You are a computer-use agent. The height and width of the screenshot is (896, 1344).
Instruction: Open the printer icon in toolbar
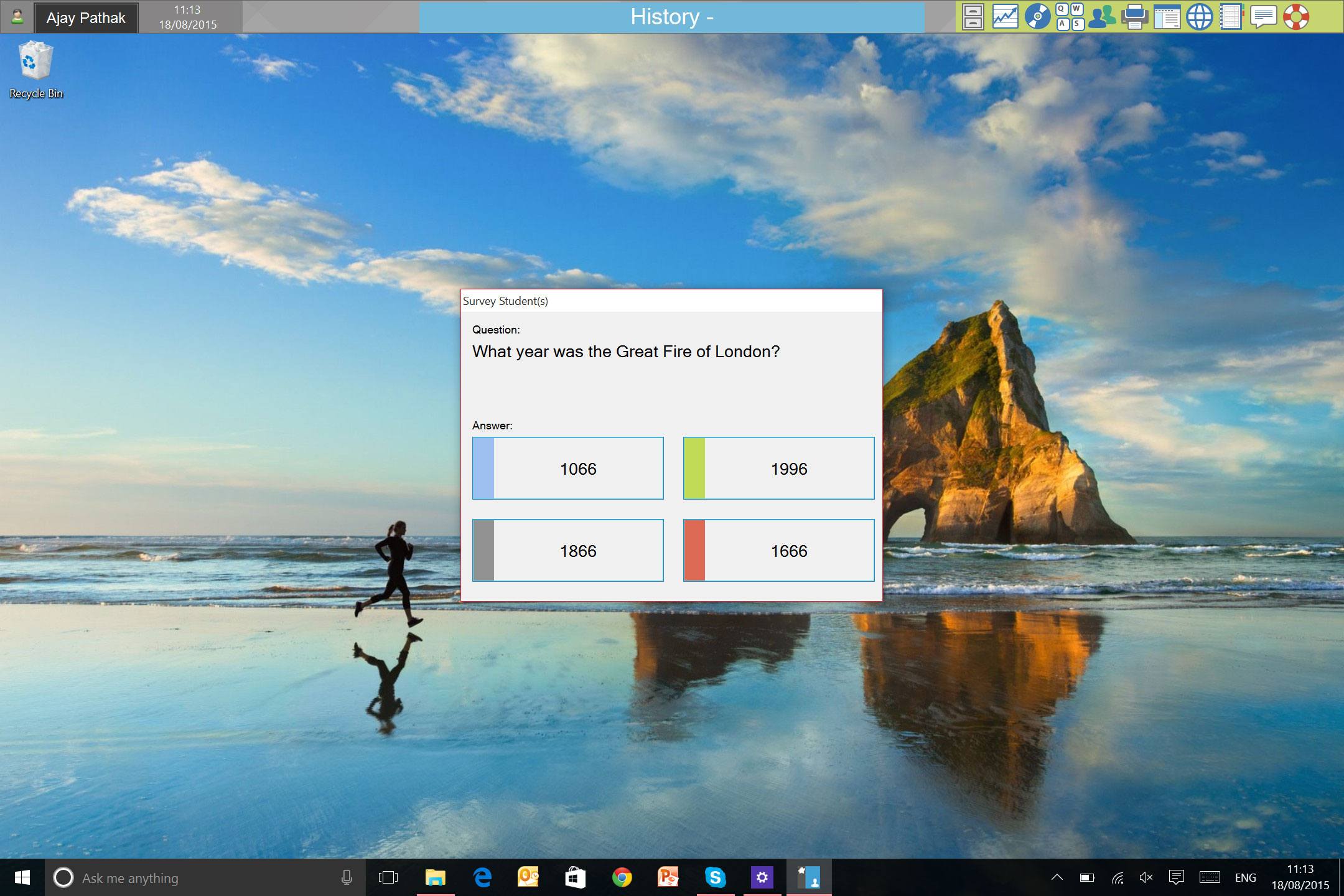pyautogui.click(x=1134, y=17)
